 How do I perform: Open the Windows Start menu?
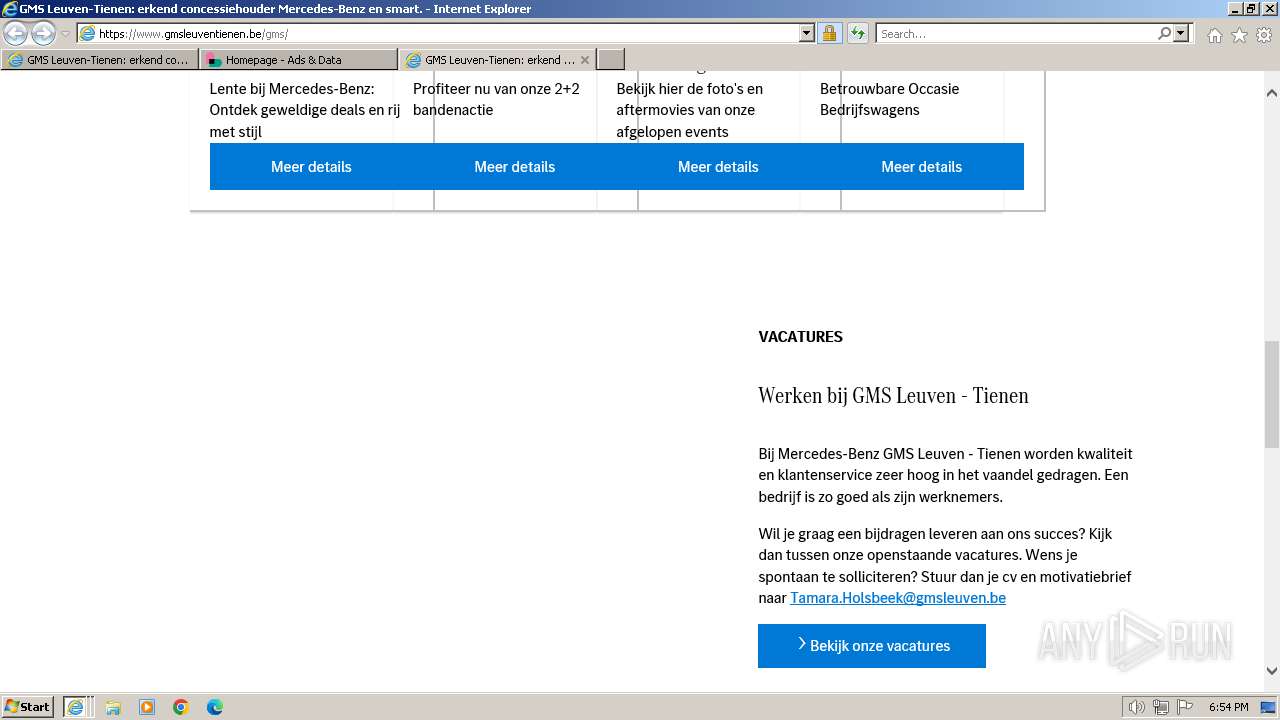[28, 706]
